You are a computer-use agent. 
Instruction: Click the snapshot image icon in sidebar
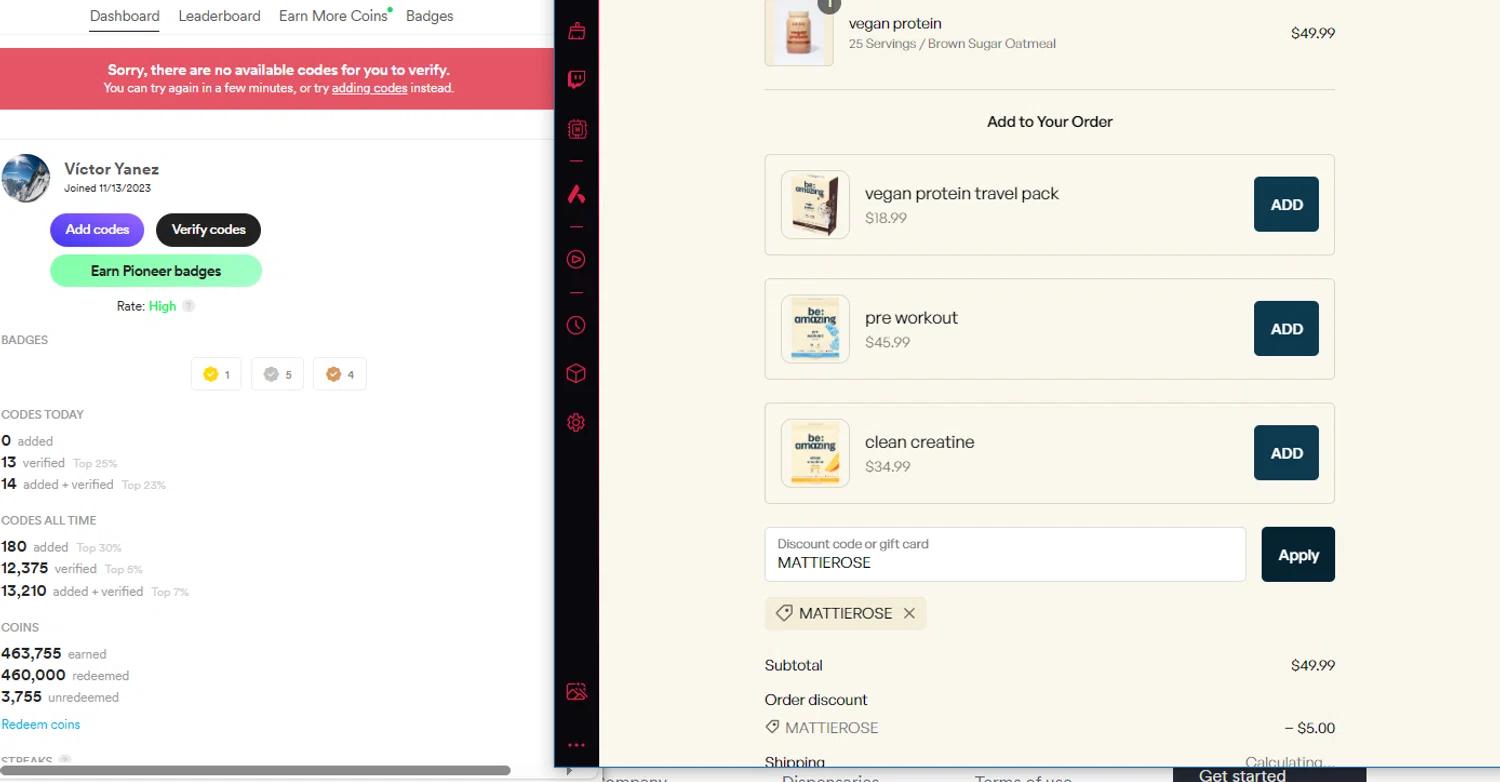pyautogui.click(x=576, y=692)
